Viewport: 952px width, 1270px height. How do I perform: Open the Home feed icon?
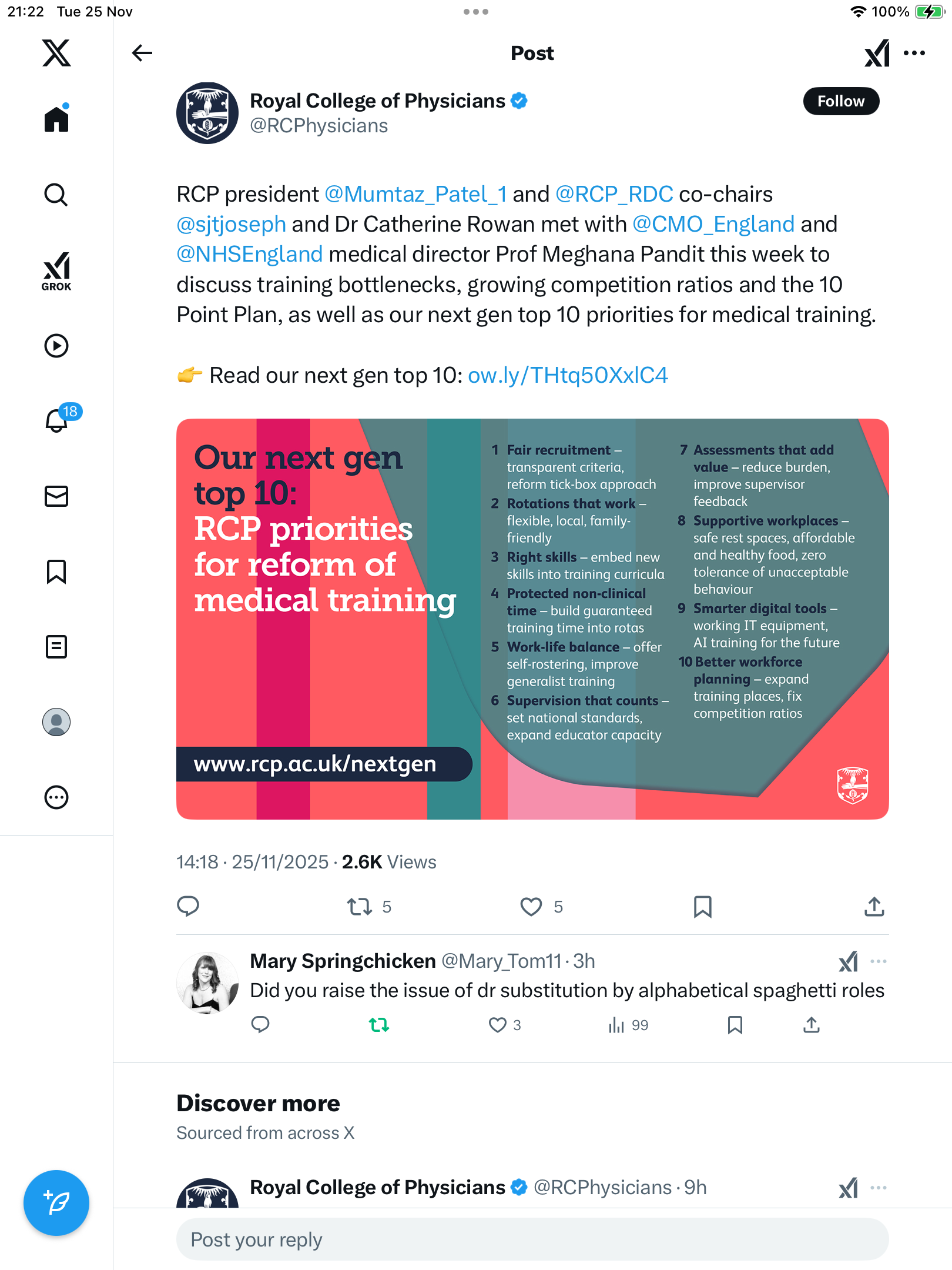click(x=56, y=119)
